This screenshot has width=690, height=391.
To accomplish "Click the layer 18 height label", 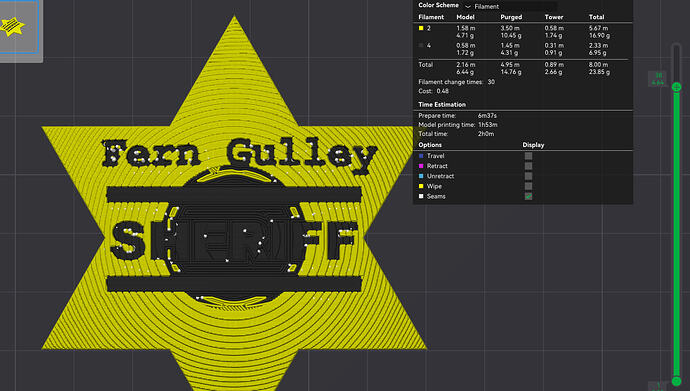I will coord(658,79).
